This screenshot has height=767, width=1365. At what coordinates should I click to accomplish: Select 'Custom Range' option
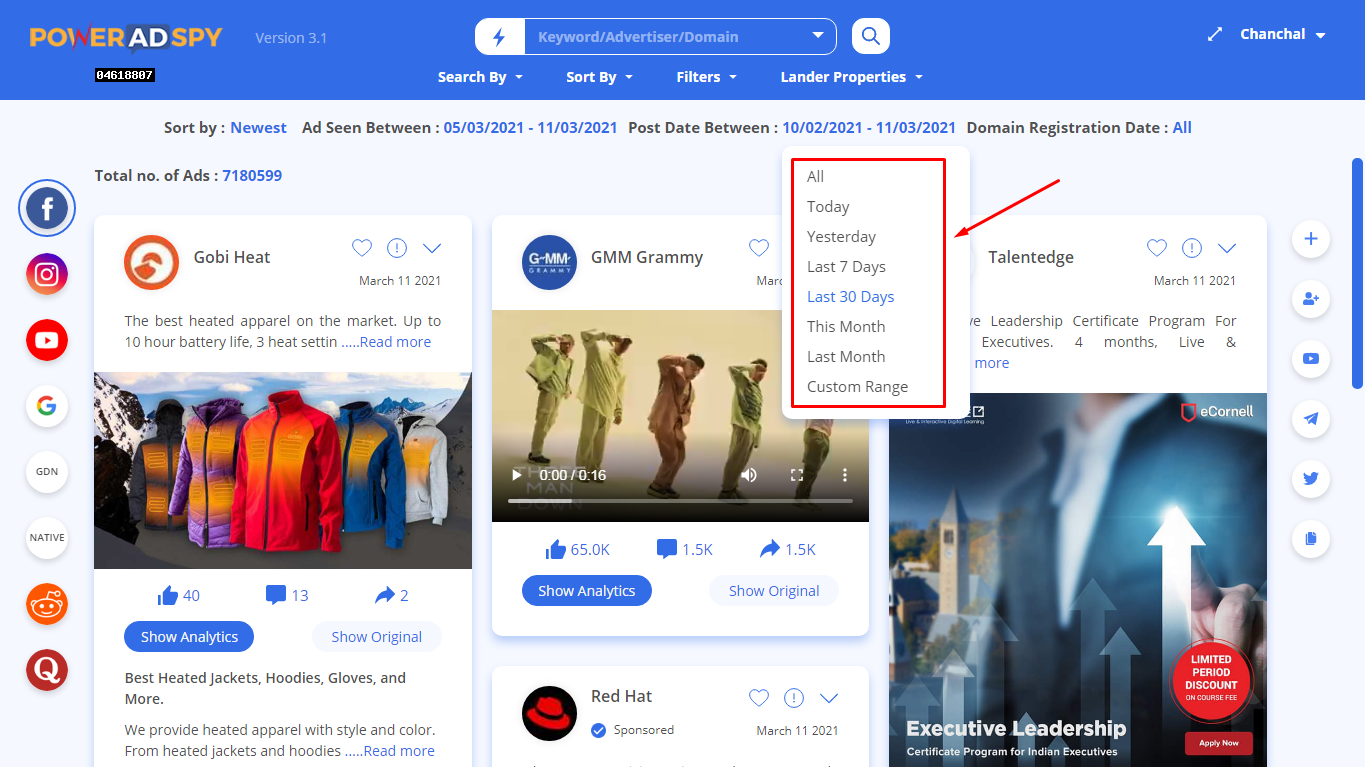pos(857,387)
